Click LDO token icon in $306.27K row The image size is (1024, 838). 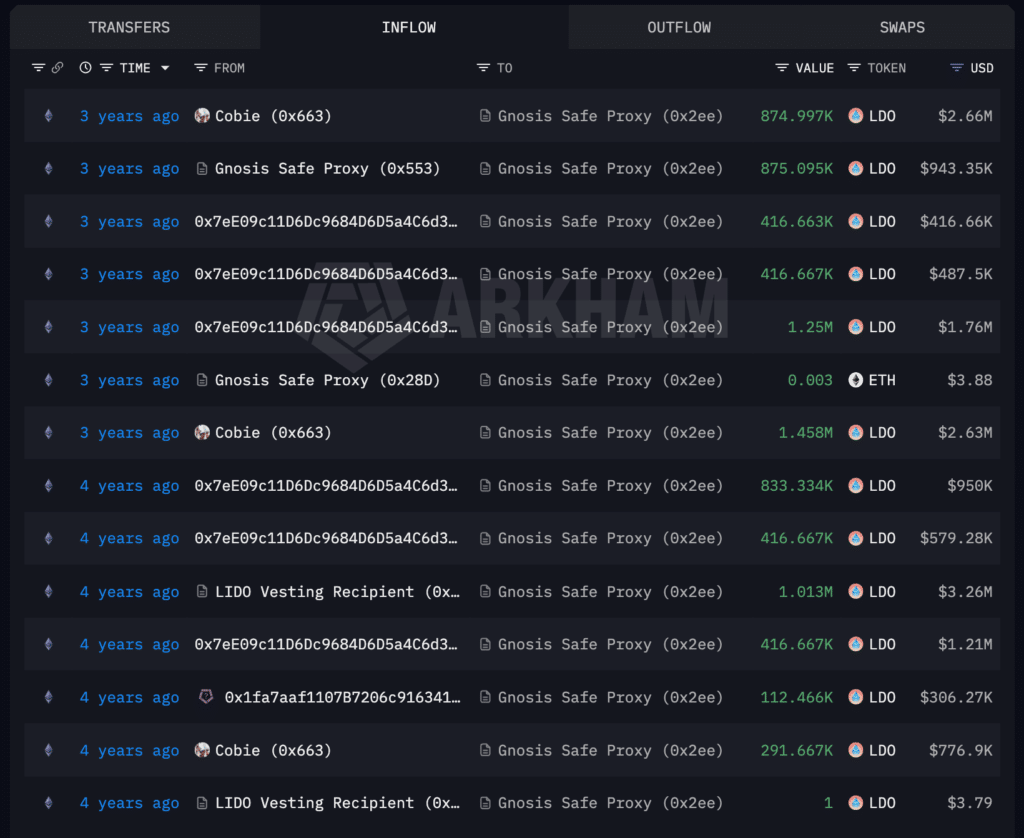[x=856, y=698]
